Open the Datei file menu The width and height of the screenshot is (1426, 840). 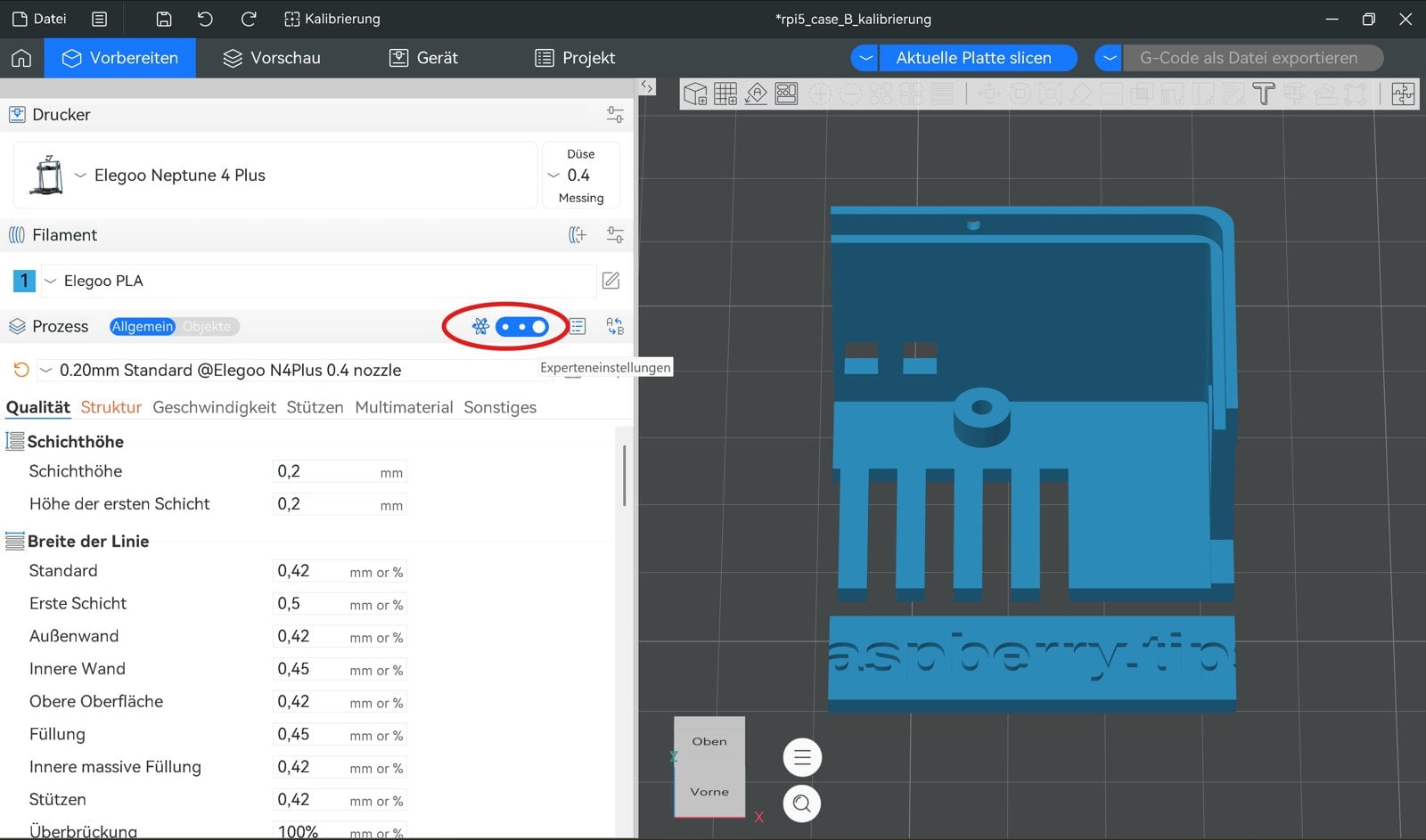pyautogui.click(x=39, y=19)
